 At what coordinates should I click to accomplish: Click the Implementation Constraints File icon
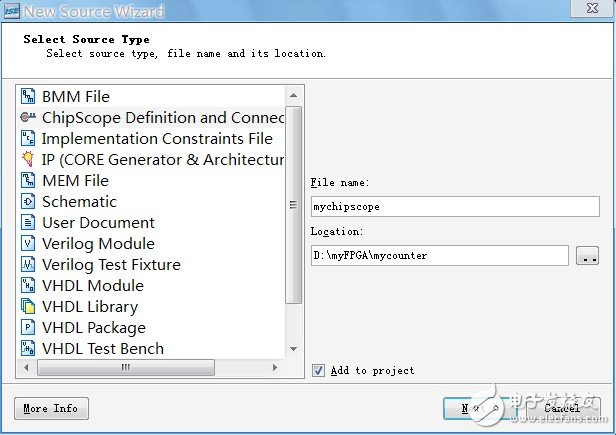(28, 139)
